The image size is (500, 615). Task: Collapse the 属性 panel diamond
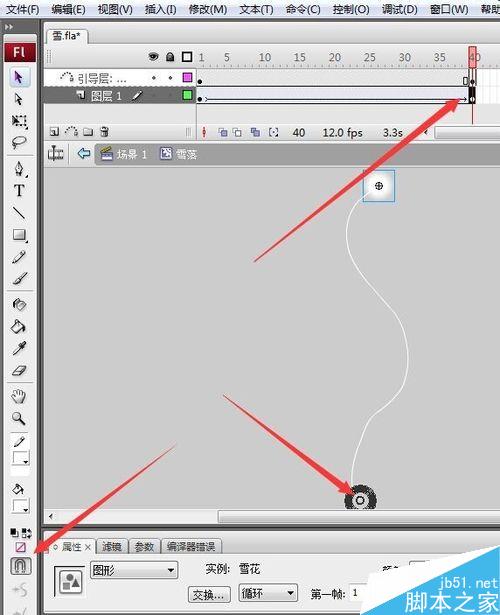pyautogui.click(x=56, y=546)
